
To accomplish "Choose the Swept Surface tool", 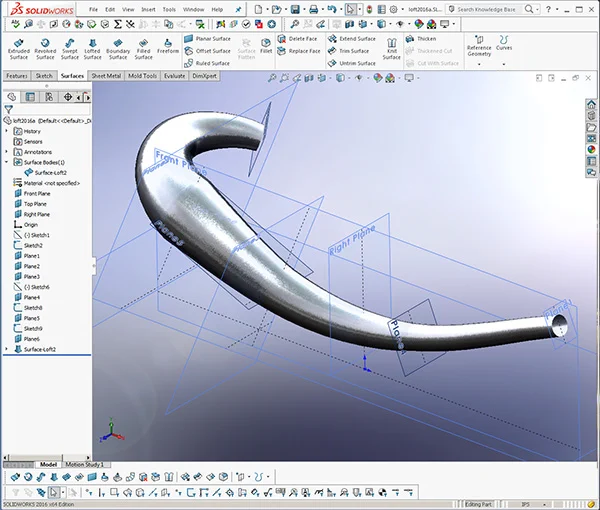I will coord(70,49).
